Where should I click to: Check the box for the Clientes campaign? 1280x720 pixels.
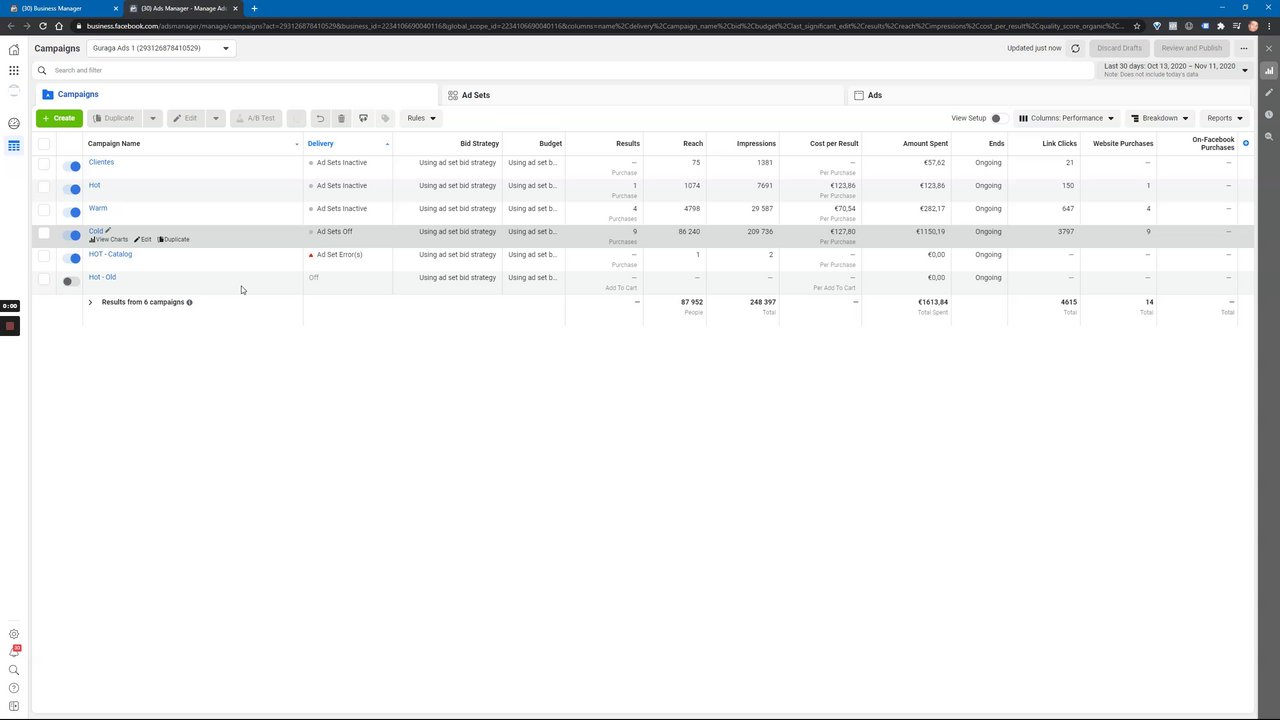[x=44, y=164]
